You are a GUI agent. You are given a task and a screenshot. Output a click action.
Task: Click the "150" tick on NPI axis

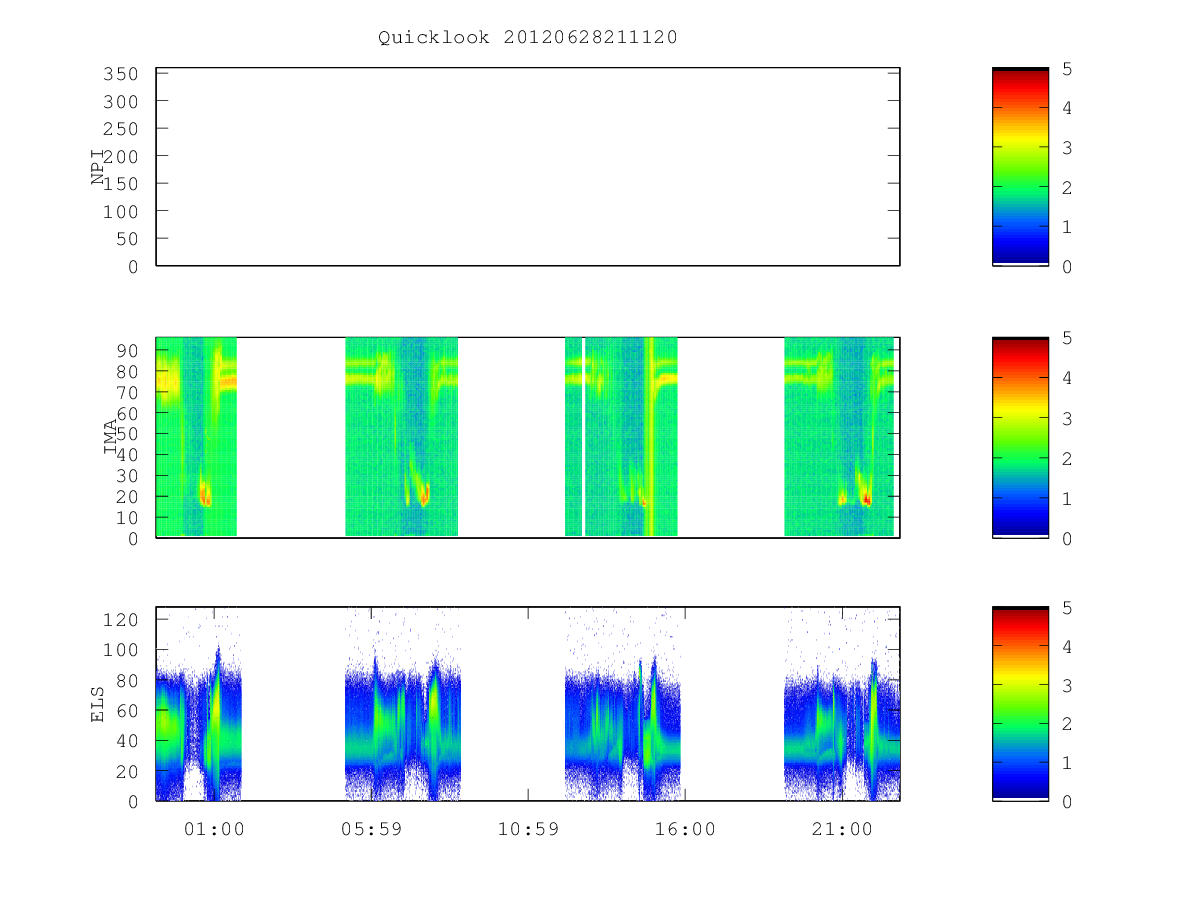pyautogui.click(x=120, y=184)
